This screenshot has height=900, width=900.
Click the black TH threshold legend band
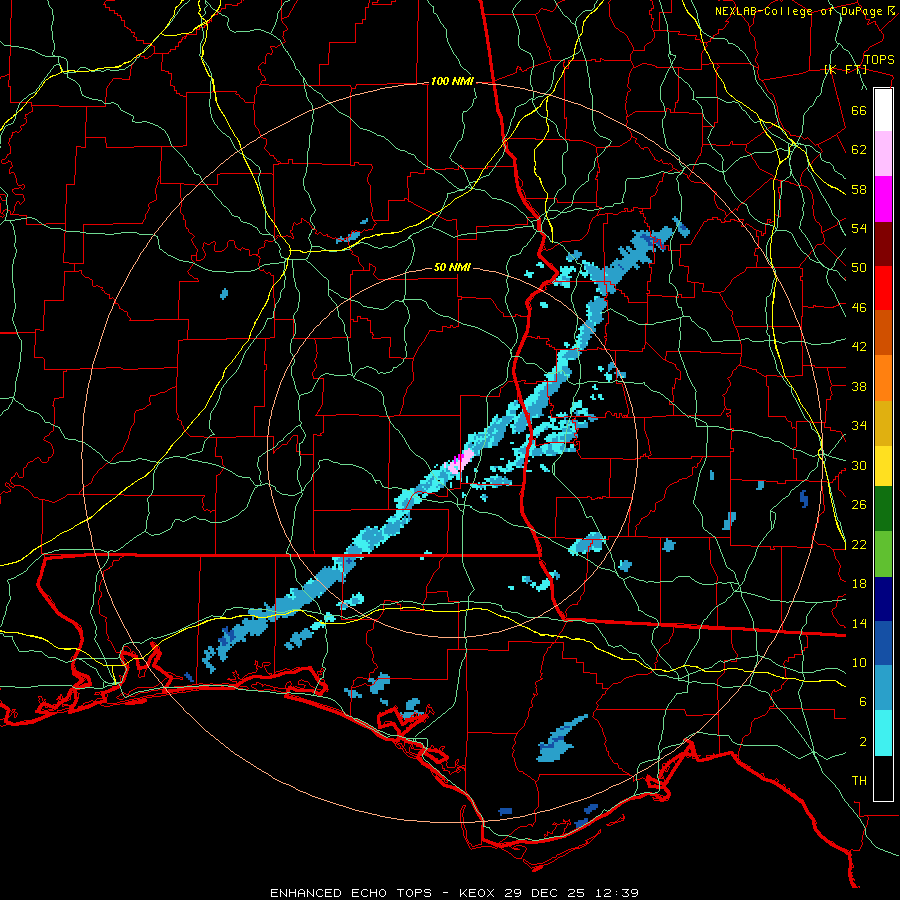(x=883, y=778)
